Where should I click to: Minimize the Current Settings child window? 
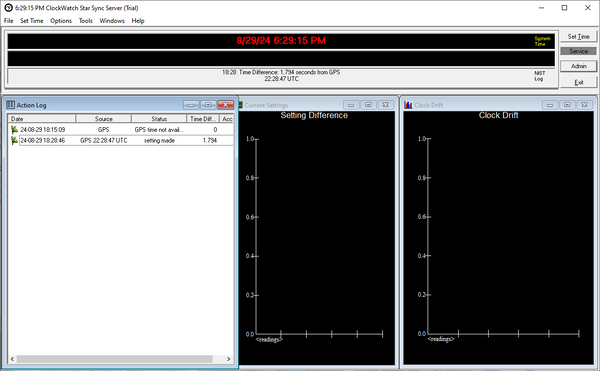pyautogui.click(x=351, y=105)
